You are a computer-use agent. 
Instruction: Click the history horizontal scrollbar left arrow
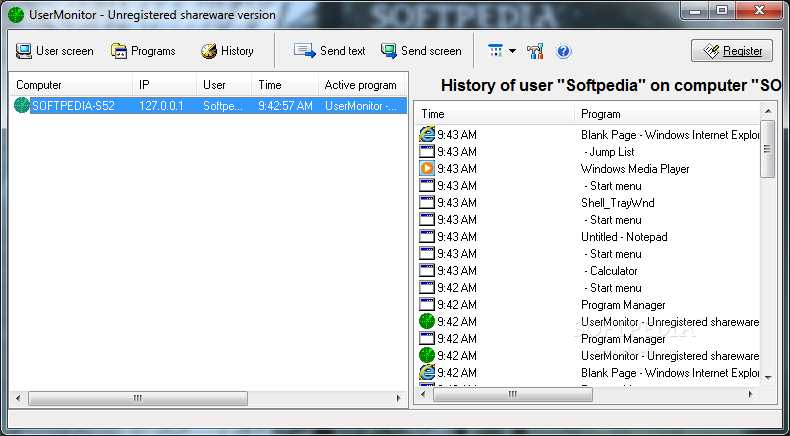coord(424,395)
